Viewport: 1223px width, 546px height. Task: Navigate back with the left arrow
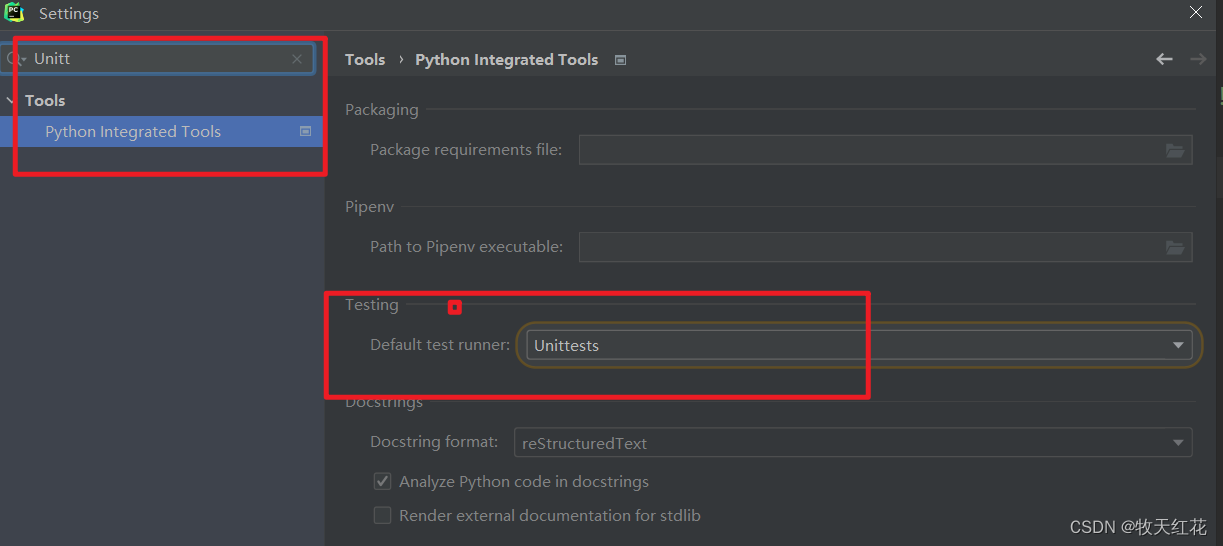pyautogui.click(x=1164, y=60)
